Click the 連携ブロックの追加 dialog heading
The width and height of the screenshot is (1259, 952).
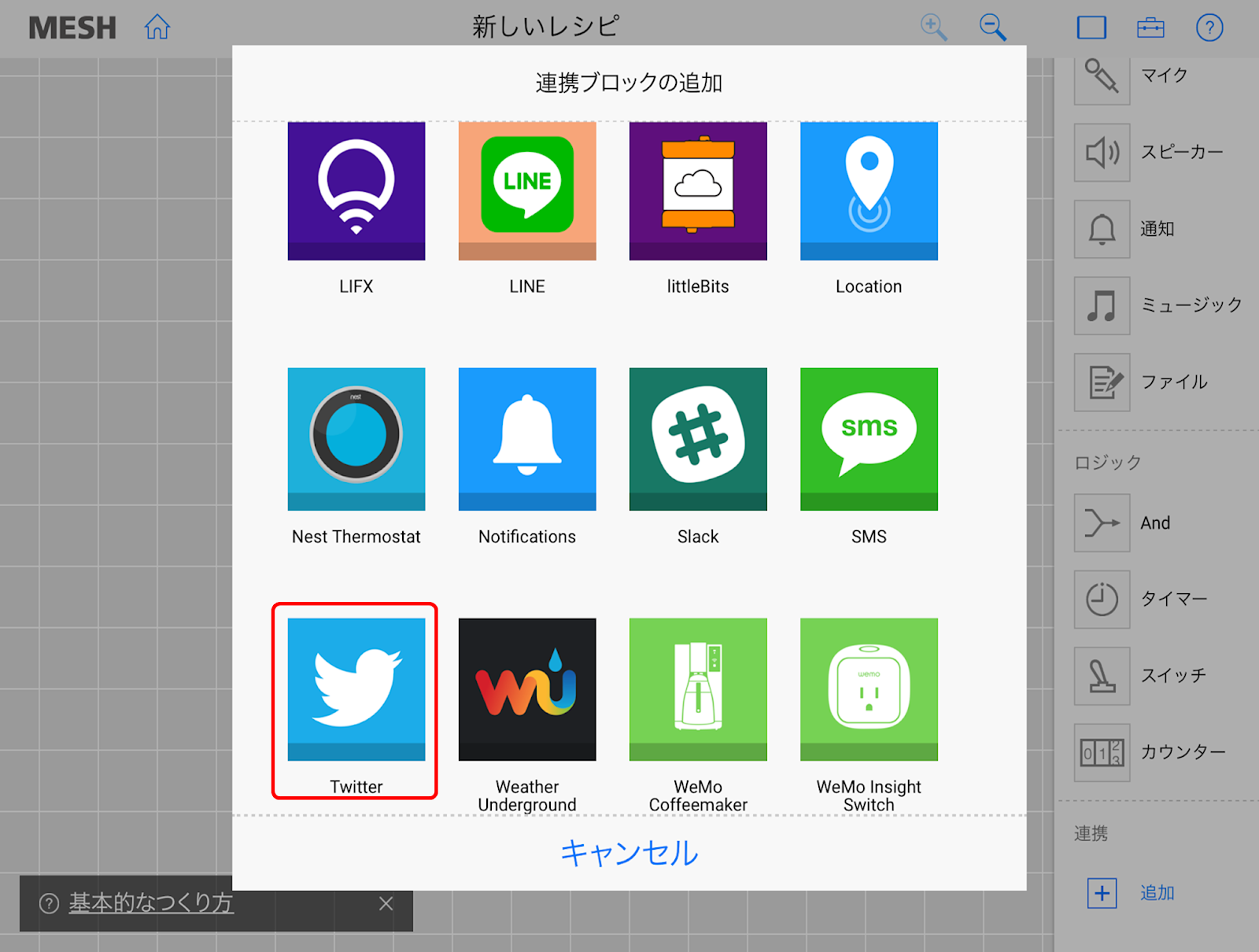(629, 83)
